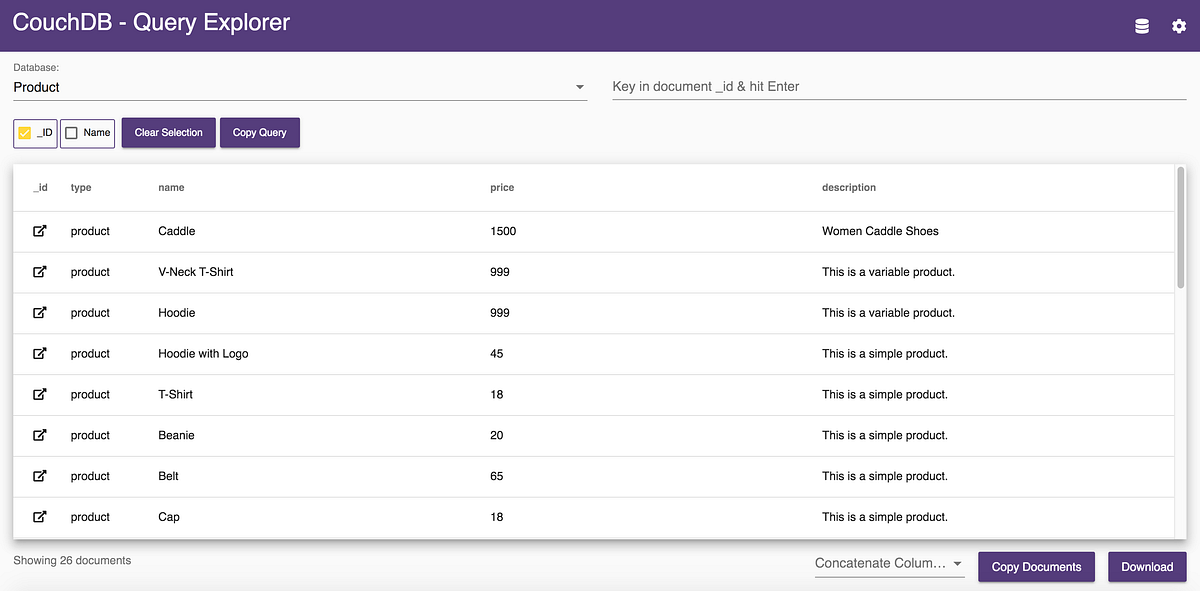Open the Caddle product document

[40, 231]
